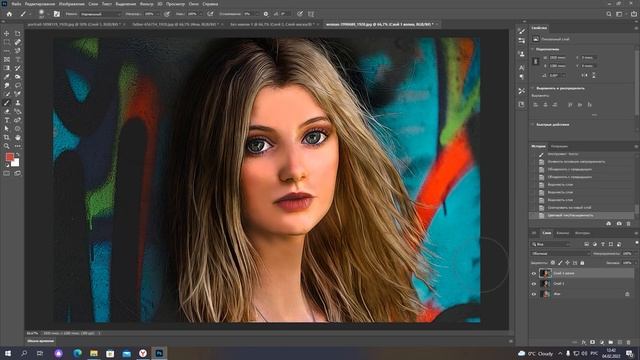This screenshot has height=360, width=640.
Task: Open the smoothing options gear
Action: coord(266,14)
